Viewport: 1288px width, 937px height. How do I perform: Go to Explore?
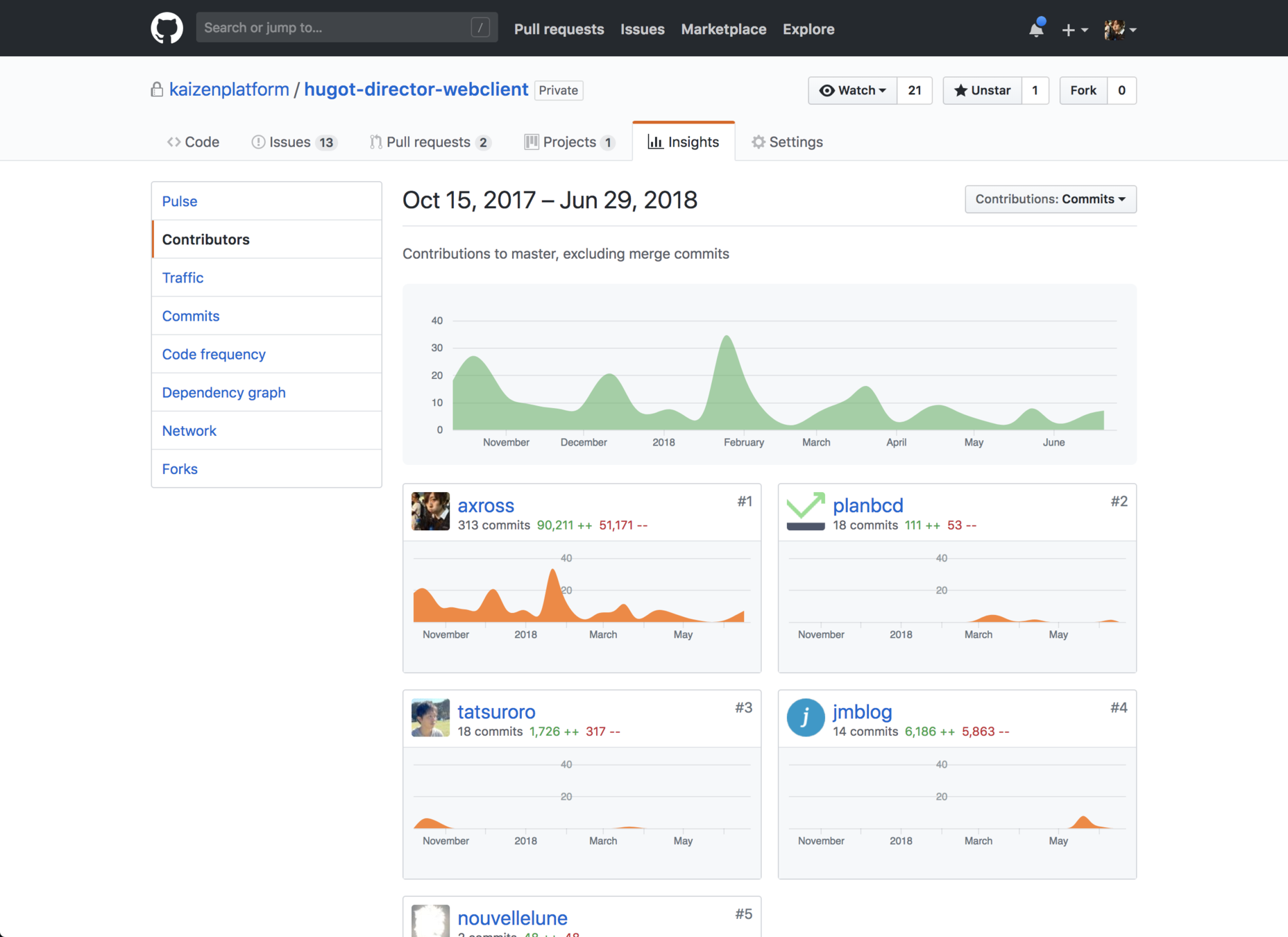[x=808, y=29]
